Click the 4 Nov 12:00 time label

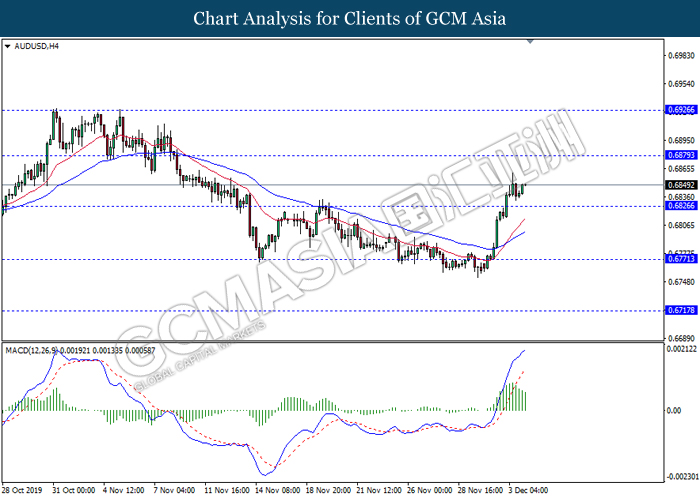pyautogui.click(x=123, y=490)
